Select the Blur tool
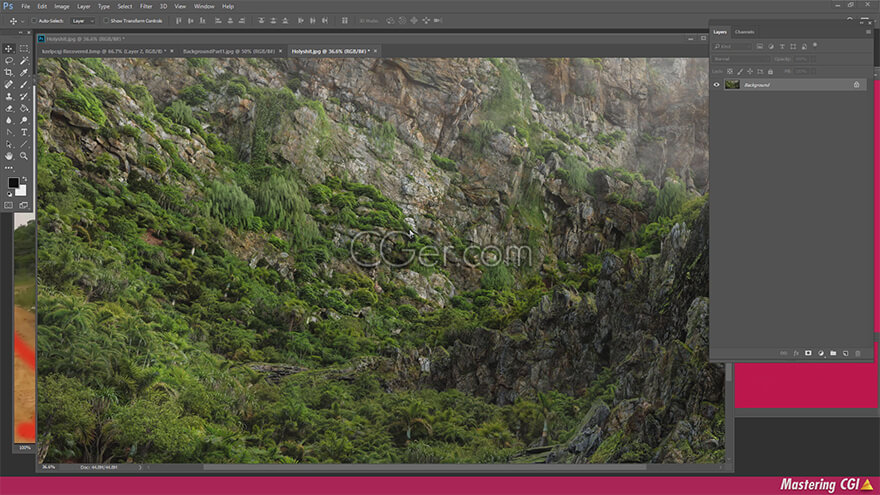This screenshot has width=880, height=495. [8, 120]
